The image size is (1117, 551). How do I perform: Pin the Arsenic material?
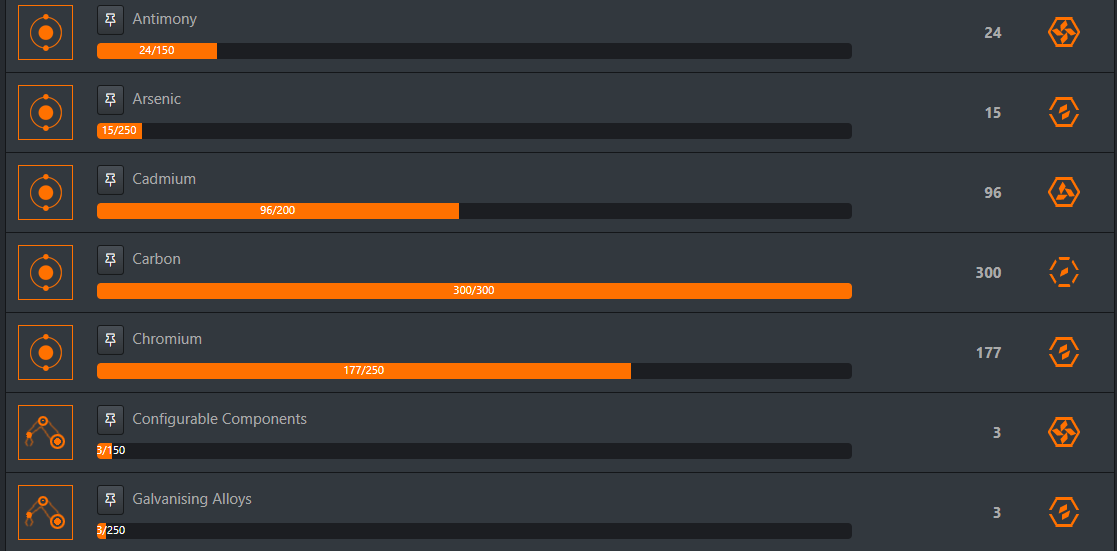(110, 100)
